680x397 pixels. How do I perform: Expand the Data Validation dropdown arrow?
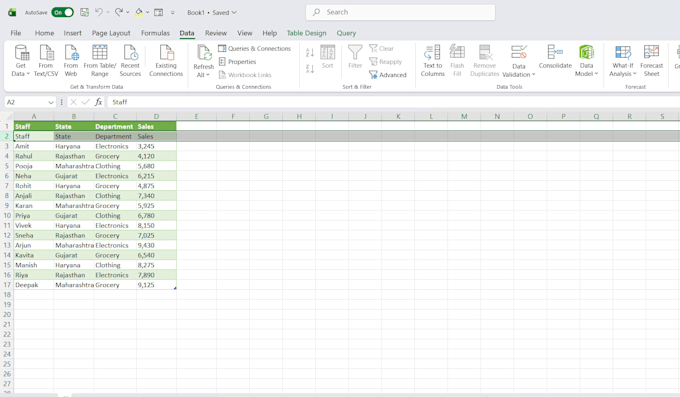click(x=533, y=75)
